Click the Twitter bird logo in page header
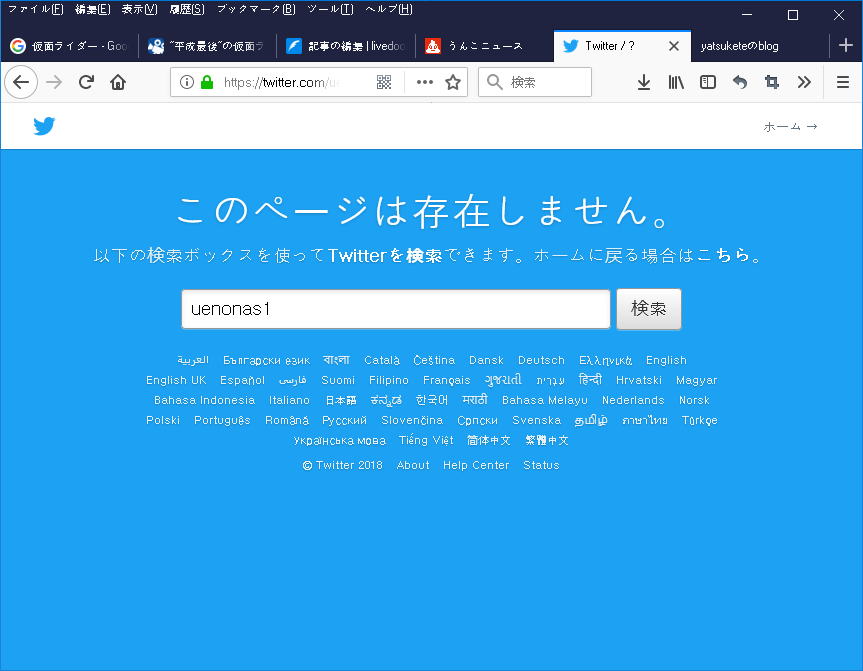 tap(44, 126)
